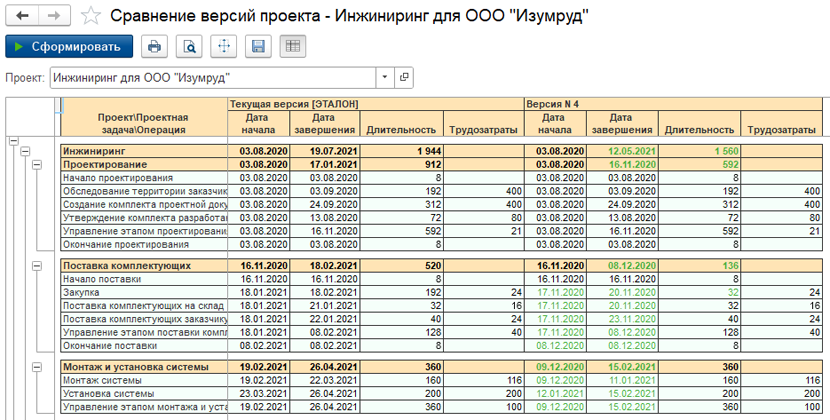Select the green 16.11.2020 end date in Проектирование row

point(622,164)
